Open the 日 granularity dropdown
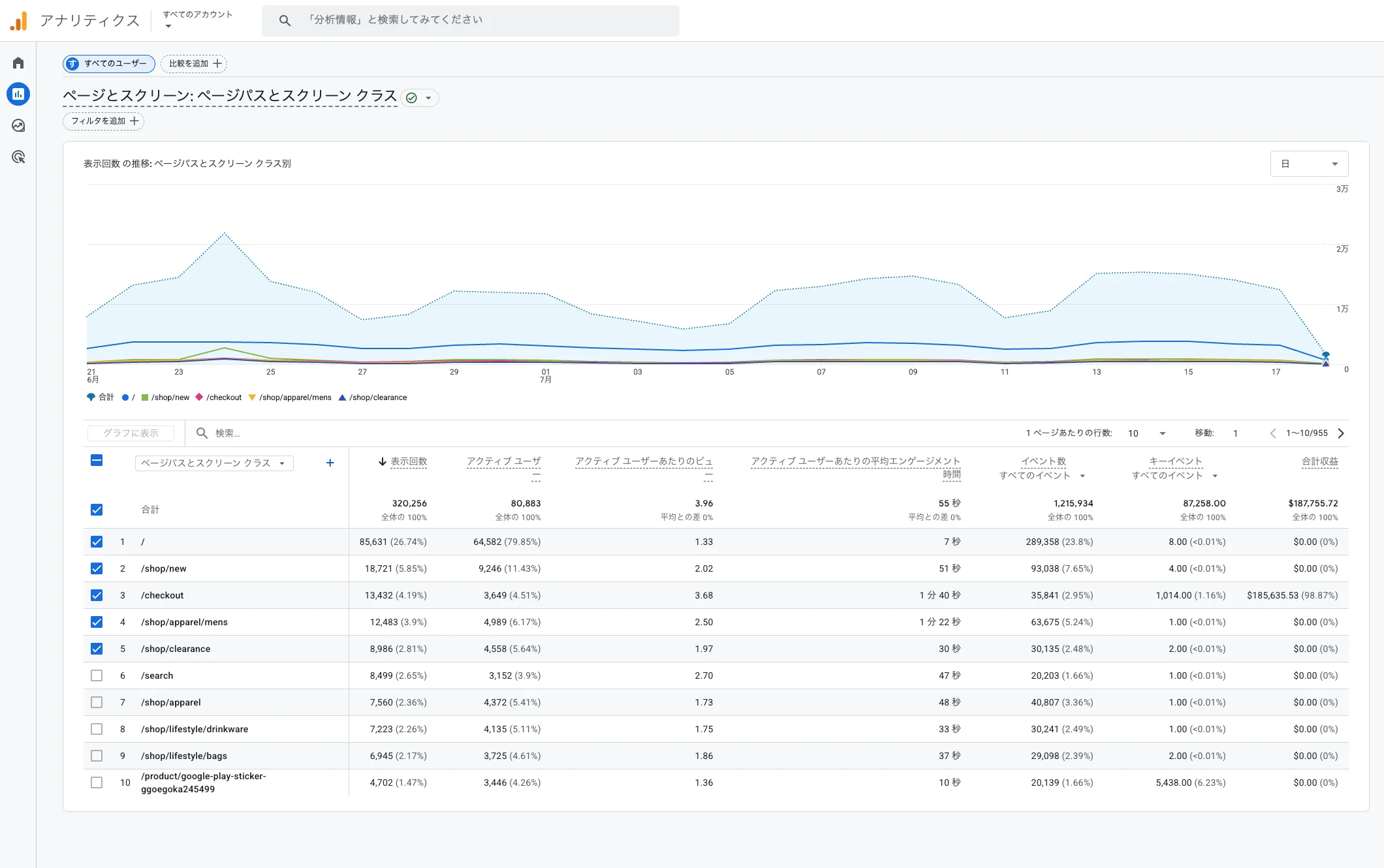Screen dimensions: 1384x868 pos(1309,164)
